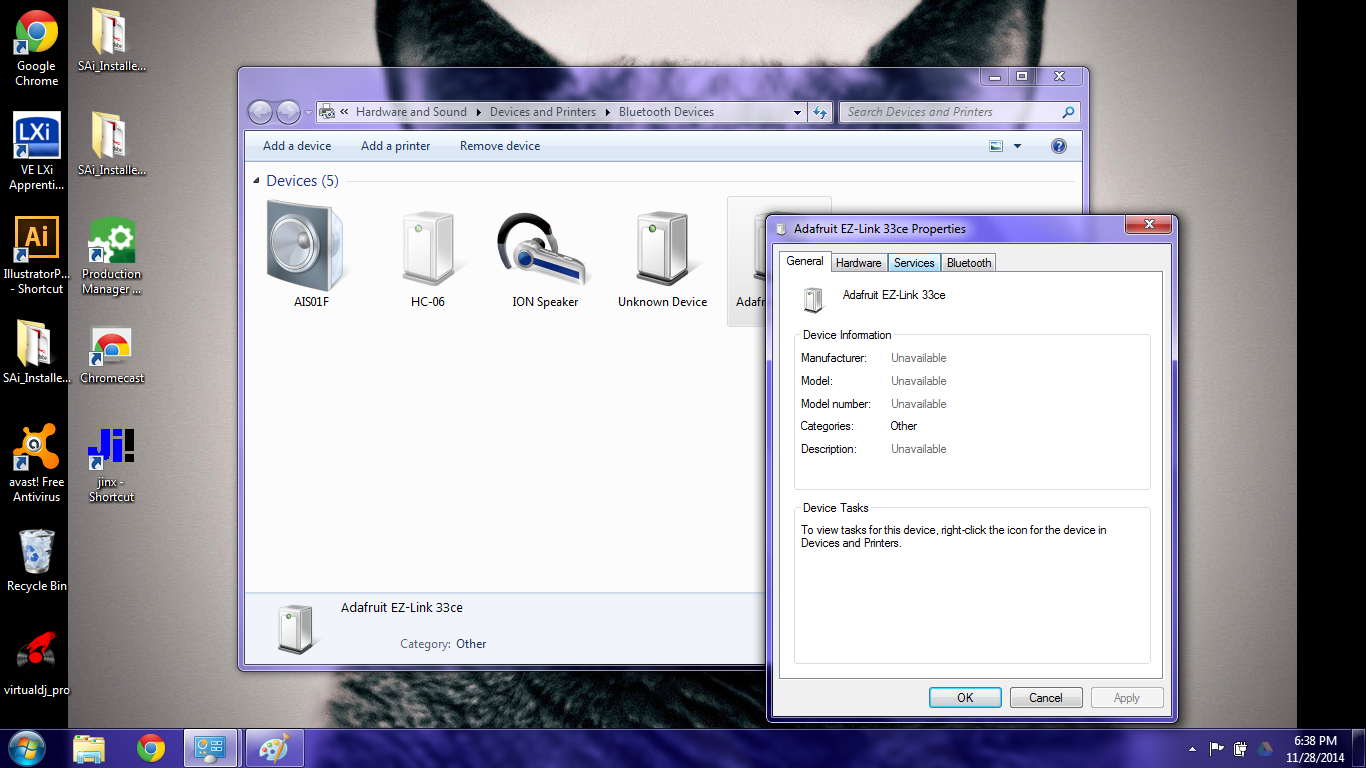1366x768 pixels.
Task: Open the more views options dropdown arrow
Action: coord(1018,146)
